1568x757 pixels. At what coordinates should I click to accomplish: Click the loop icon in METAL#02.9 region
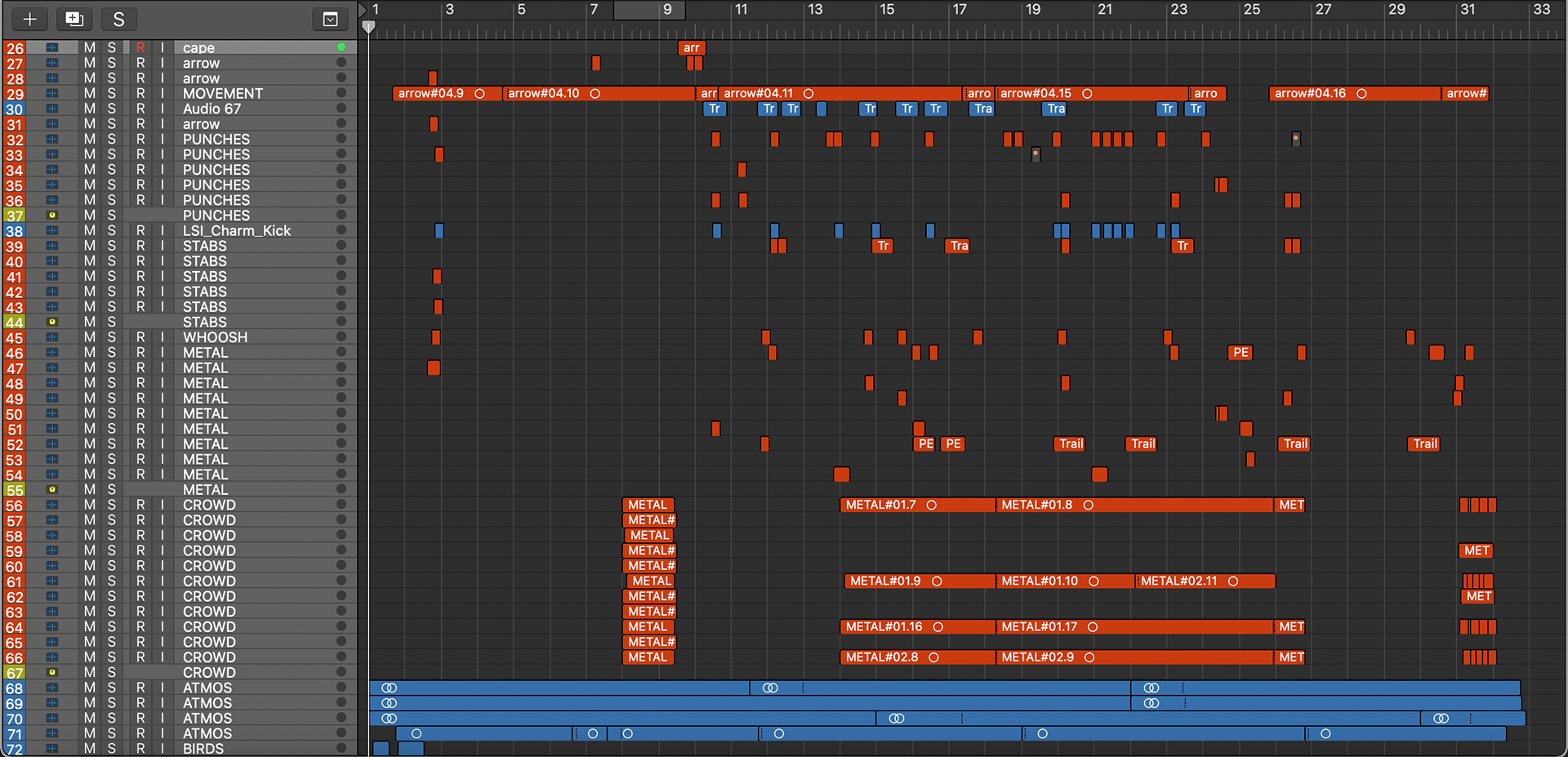pos(1089,657)
